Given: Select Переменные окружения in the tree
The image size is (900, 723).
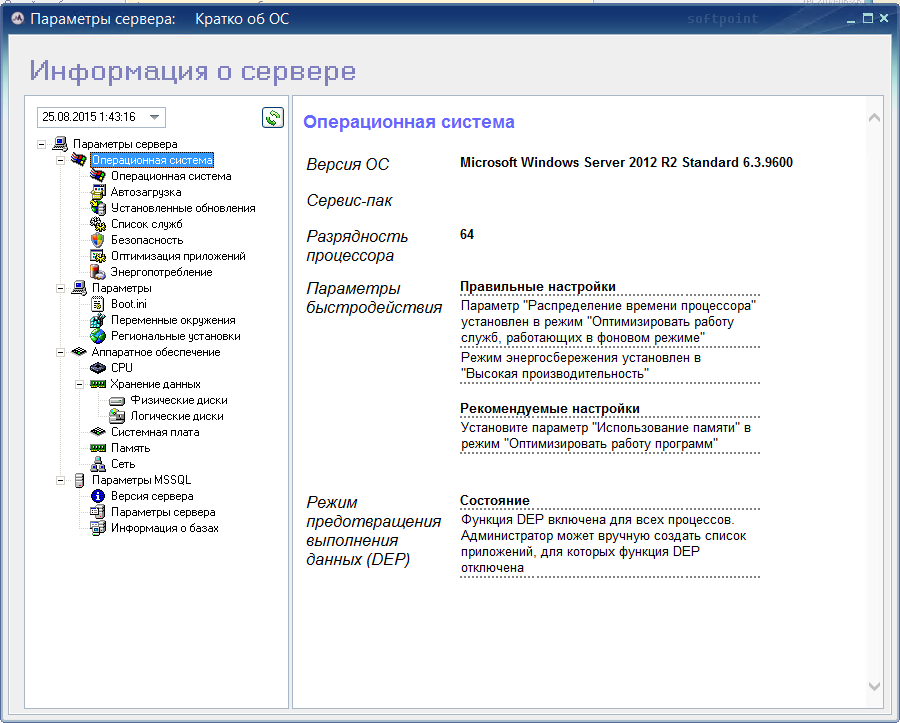Looking at the screenshot, I should coord(173,320).
